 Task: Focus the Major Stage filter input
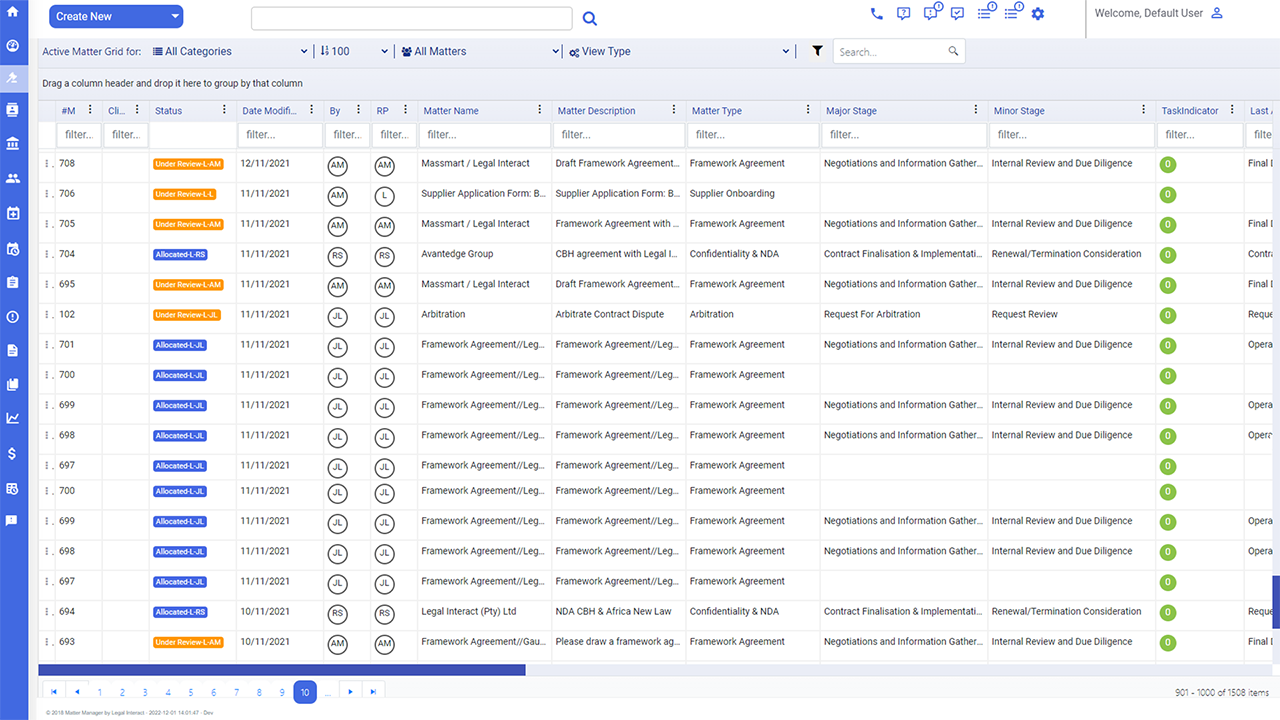905,135
